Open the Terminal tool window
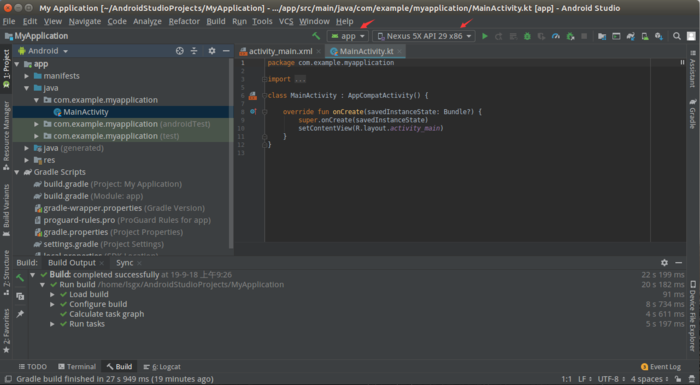This screenshot has width=700, height=385. (x=77, y=367)
